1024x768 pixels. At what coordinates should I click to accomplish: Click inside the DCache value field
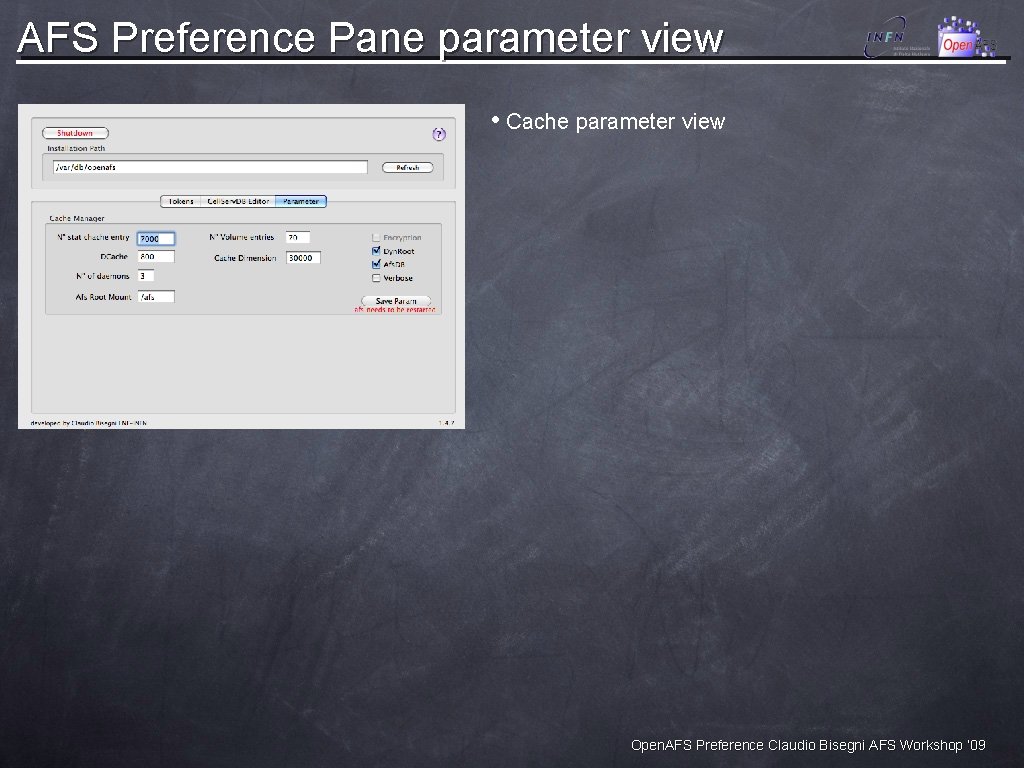[156, 257]
